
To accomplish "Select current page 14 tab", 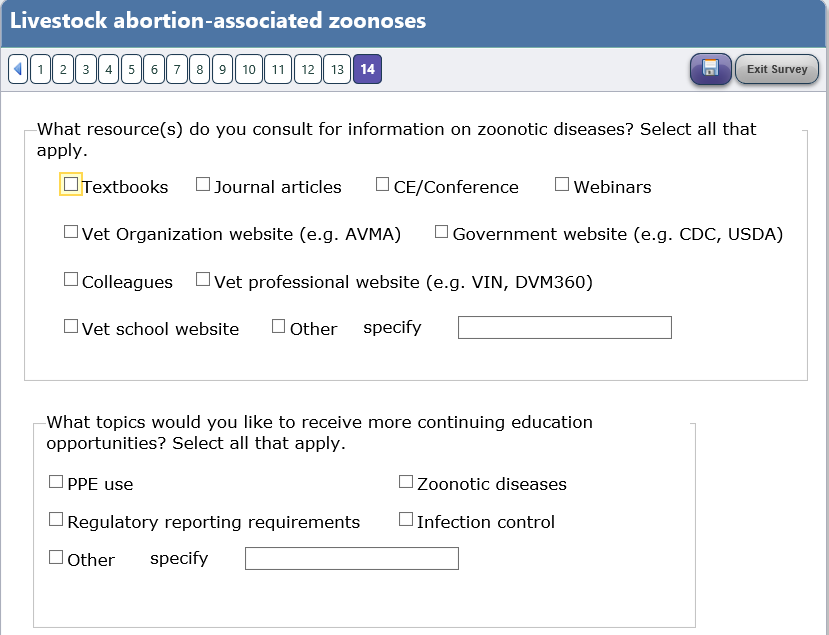I will click(367, 69).
